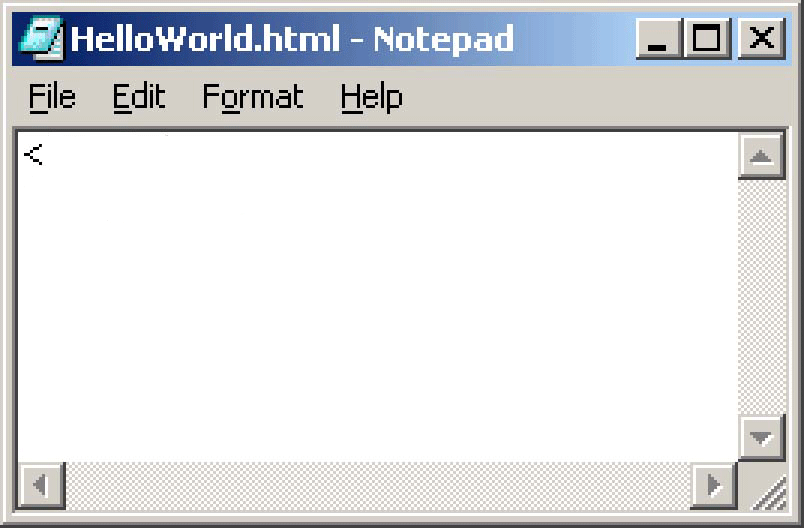The width and height of the screenshot is (804, 528).
Task: Click the vertical scrollbar down arrow
Action: [x=761, y=438]
